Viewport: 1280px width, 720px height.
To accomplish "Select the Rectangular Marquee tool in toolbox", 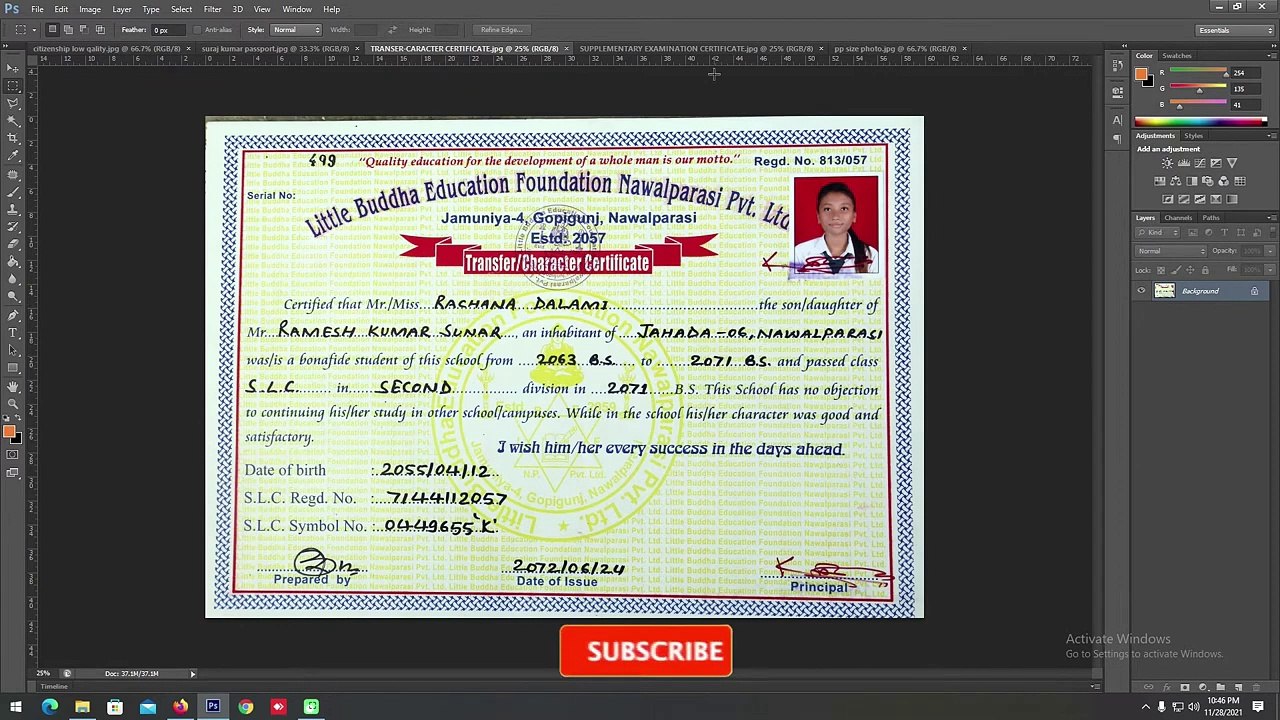I will (13, 86).
